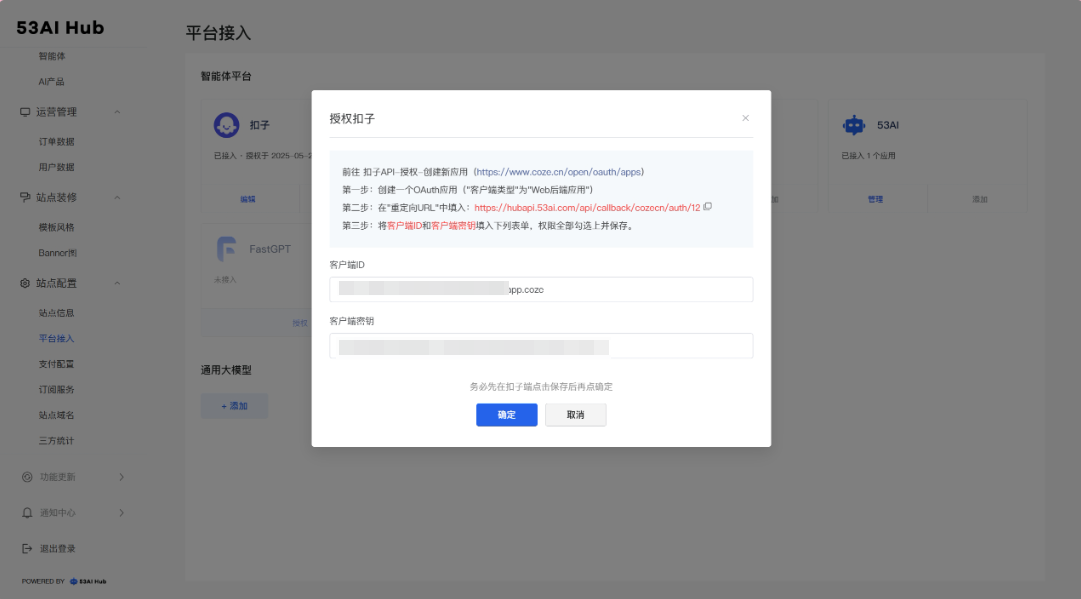Screen dimensions: 1081x599
Task: Collapse the 站点装修 section chevron
Action: (117, 197)
